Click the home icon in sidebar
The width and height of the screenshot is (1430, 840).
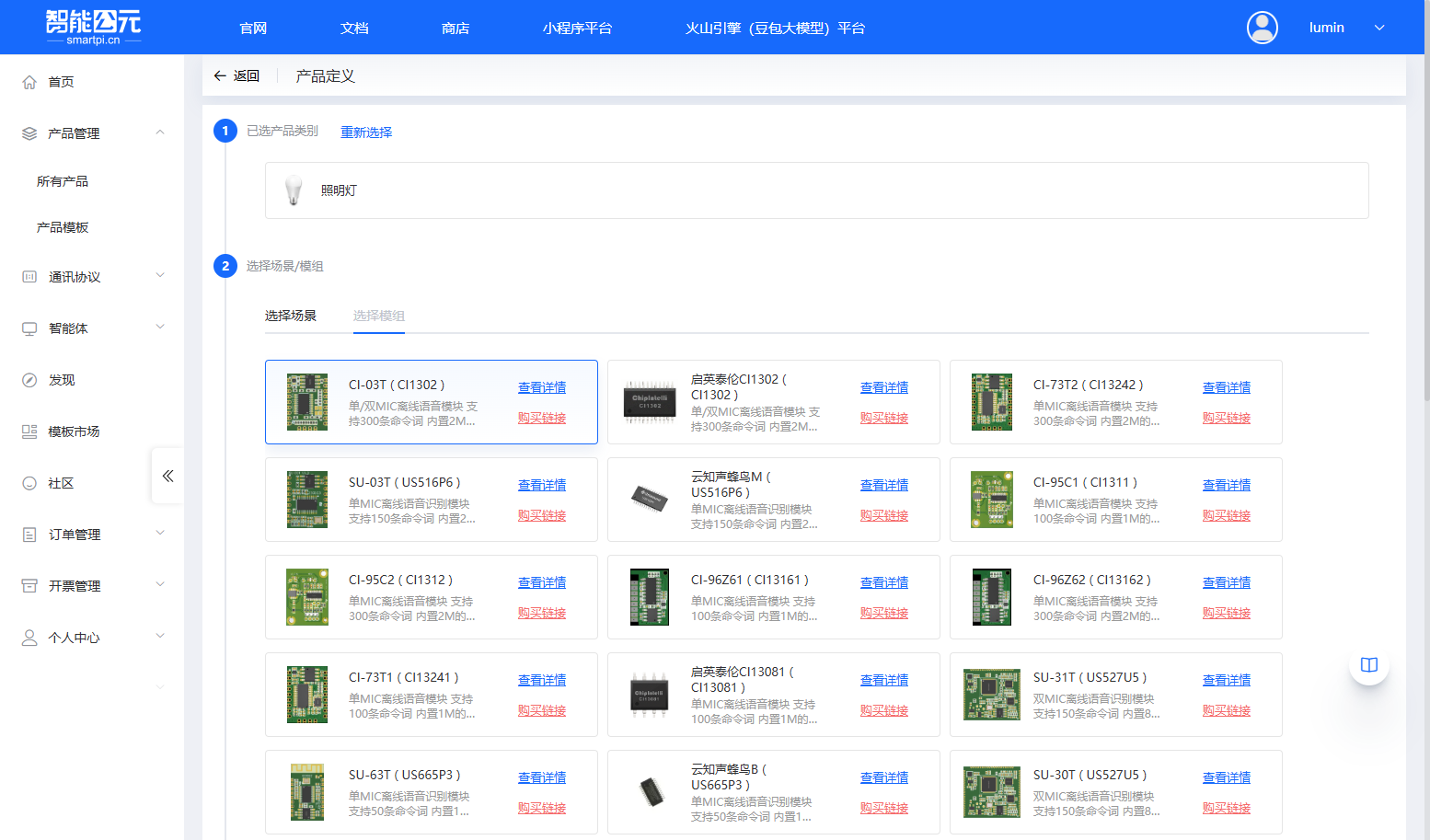click(x=29, y=82)
